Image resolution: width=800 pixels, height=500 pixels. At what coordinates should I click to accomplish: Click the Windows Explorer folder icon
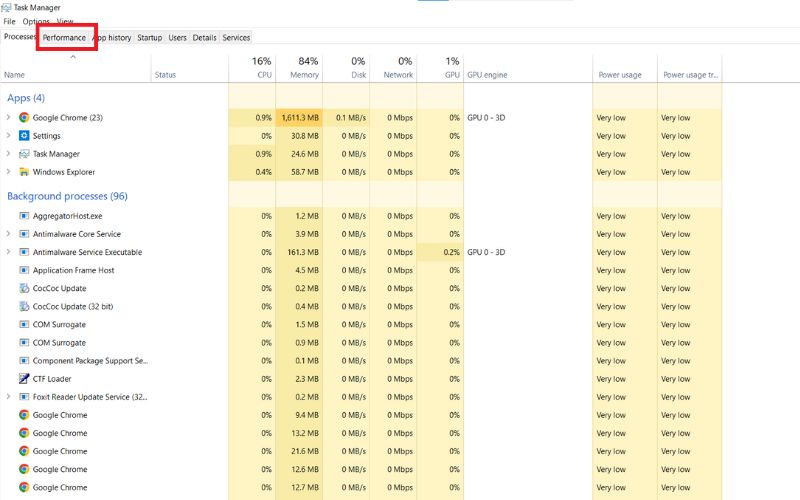[24, 172]
